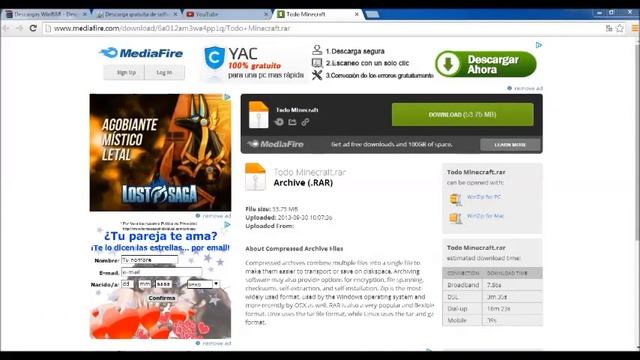Click the Dial-up row in download time table
The image size is (640, 360).
pyautogui.click(x=492, y=309)
